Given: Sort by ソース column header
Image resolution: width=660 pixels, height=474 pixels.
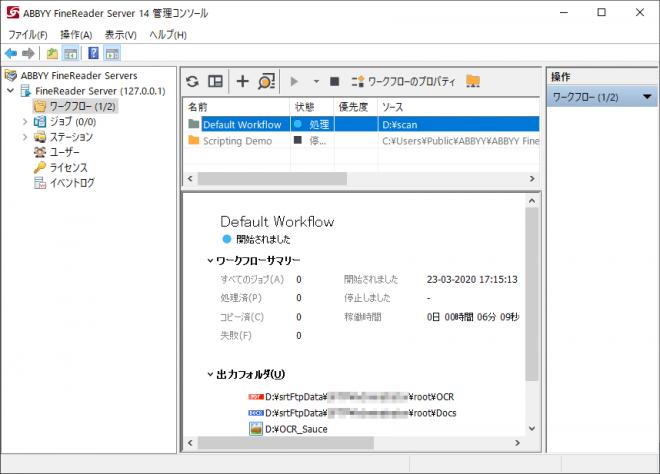Looking at the screenshot, I should pyautogui.click(x=458, y=107).
